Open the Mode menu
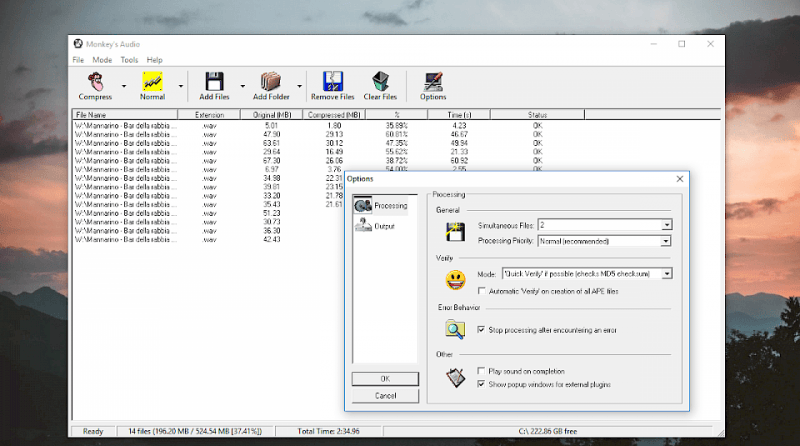Image resolution: width=800 pixels, height=446 pixels. [x=102, y=60]
